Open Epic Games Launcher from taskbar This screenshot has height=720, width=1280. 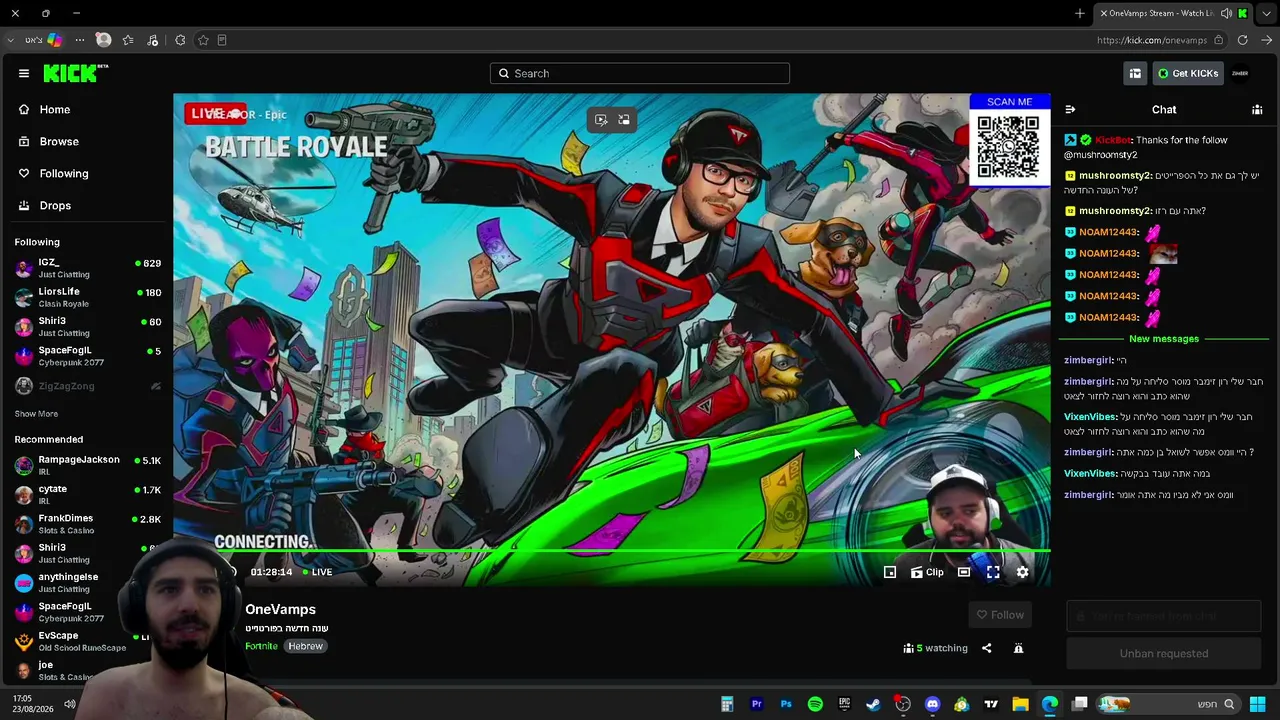coord(844,704)
